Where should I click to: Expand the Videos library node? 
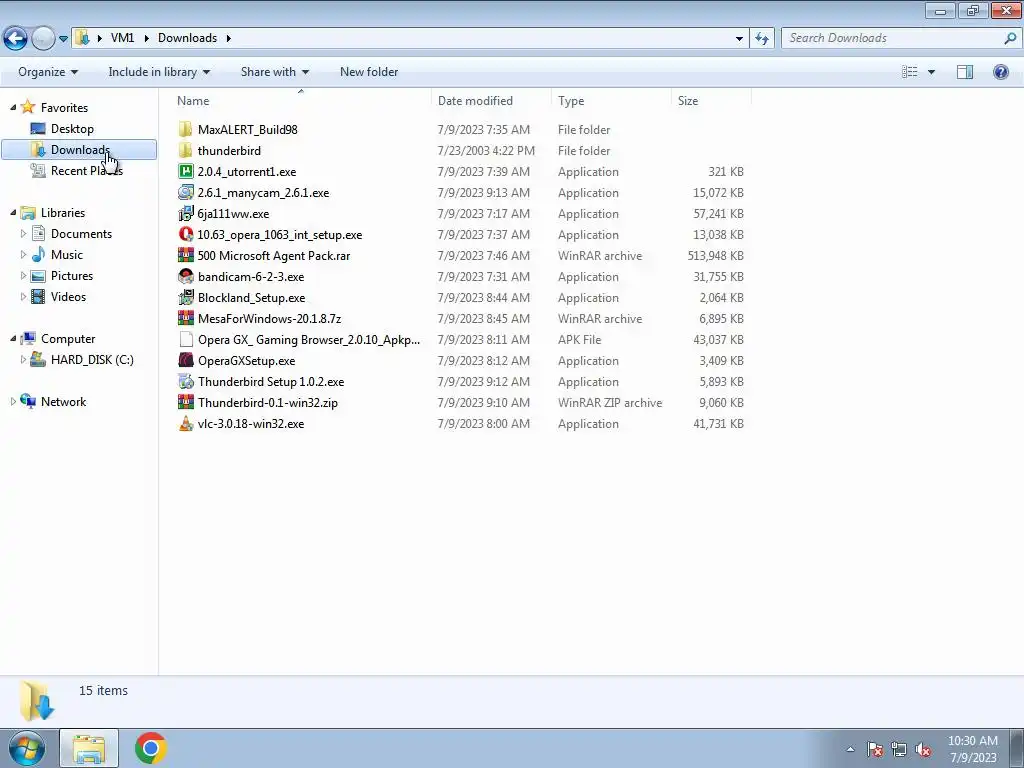click(x=24, y=296)
